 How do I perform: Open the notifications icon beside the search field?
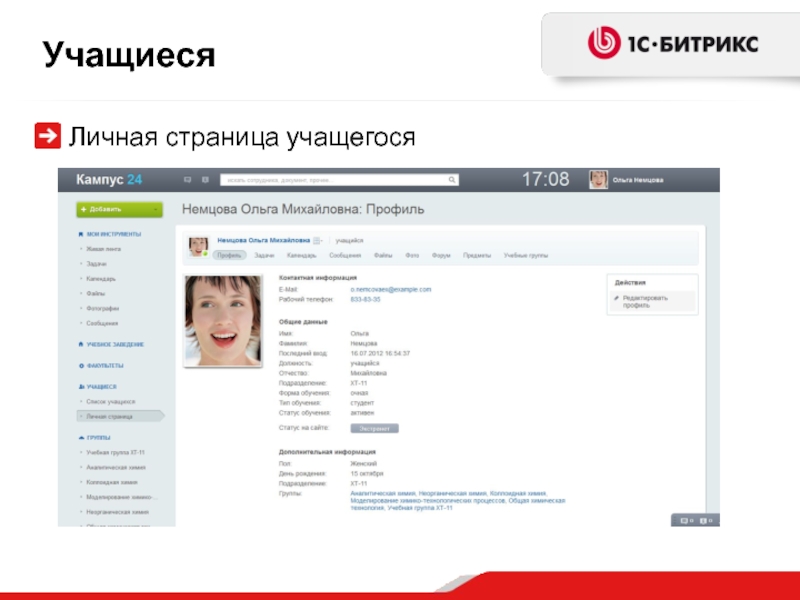tap(205, 180)
